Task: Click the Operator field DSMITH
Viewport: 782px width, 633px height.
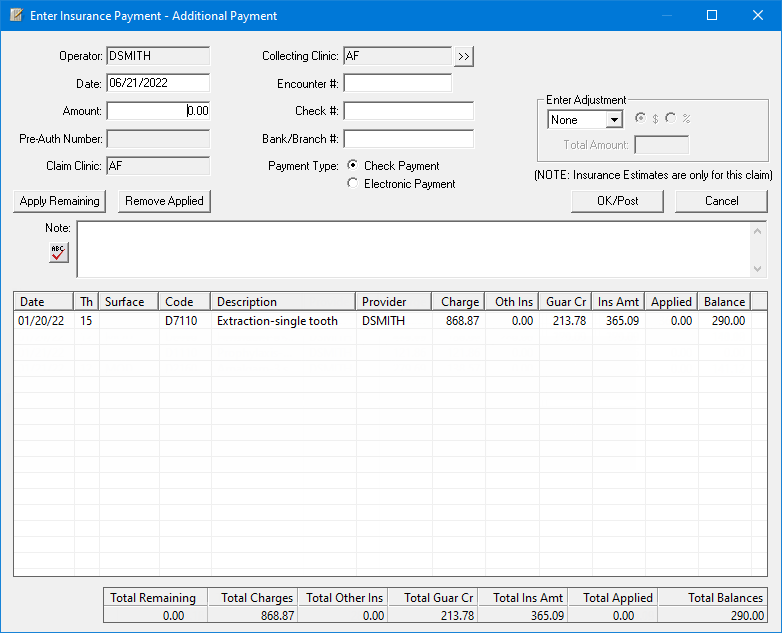Action: point(158,56)
